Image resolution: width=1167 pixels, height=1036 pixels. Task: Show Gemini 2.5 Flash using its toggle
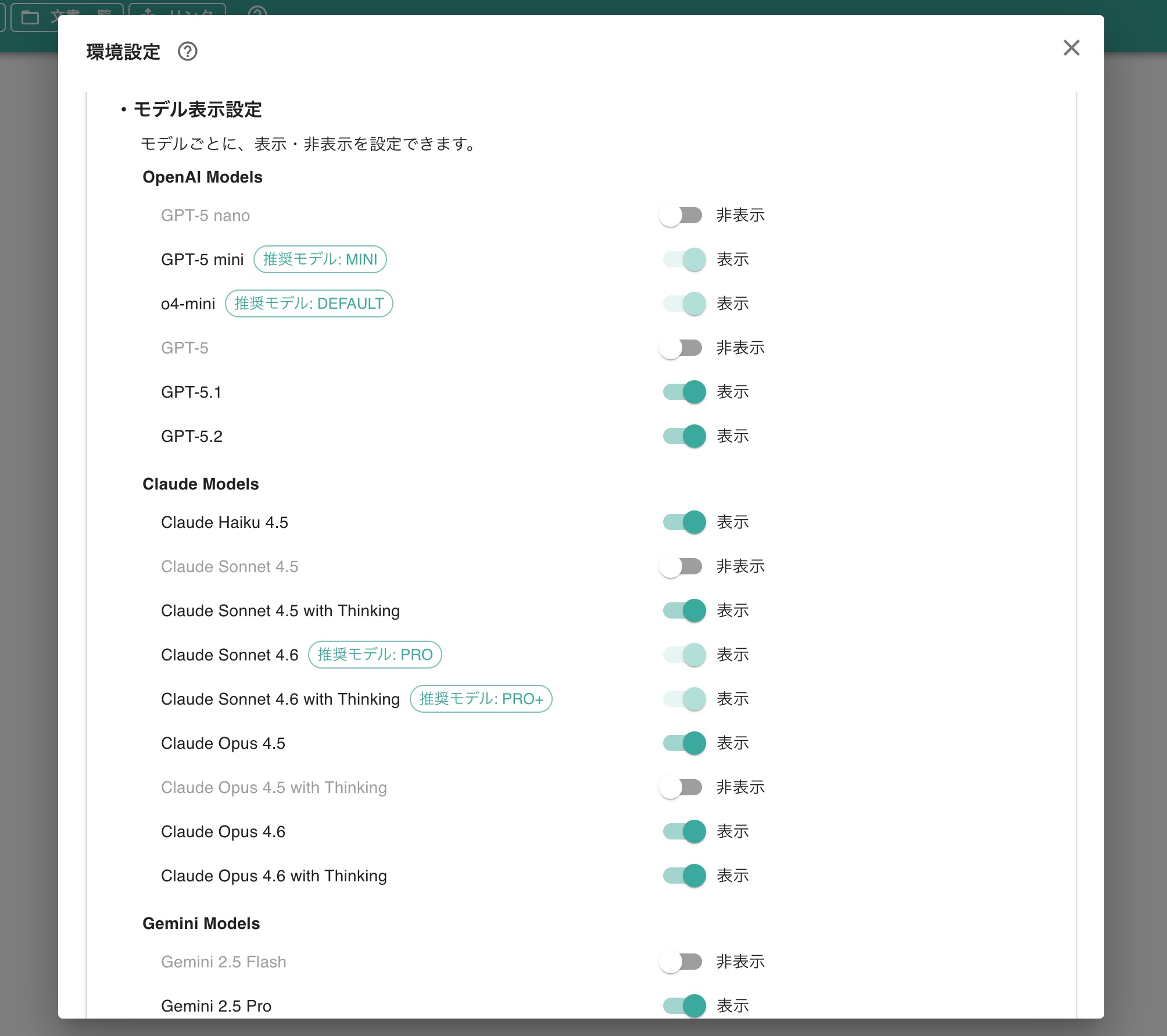681,962
